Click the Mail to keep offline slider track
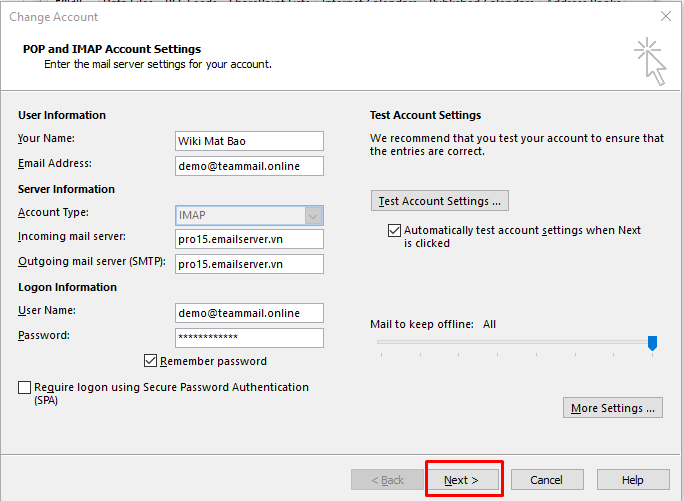 (x=510, y=342)
